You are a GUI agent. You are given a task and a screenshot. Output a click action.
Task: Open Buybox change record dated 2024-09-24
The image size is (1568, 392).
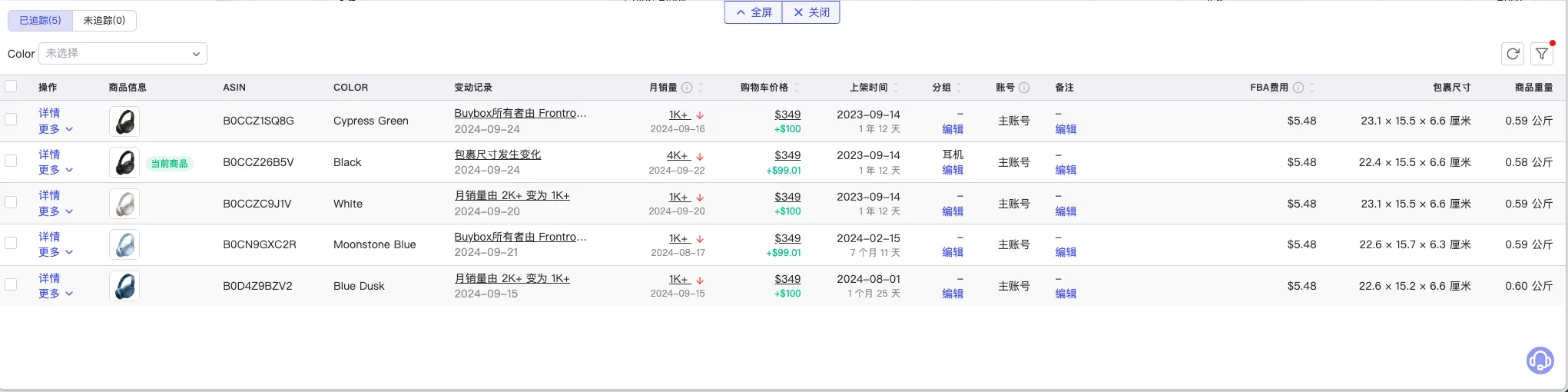[520, 113]
